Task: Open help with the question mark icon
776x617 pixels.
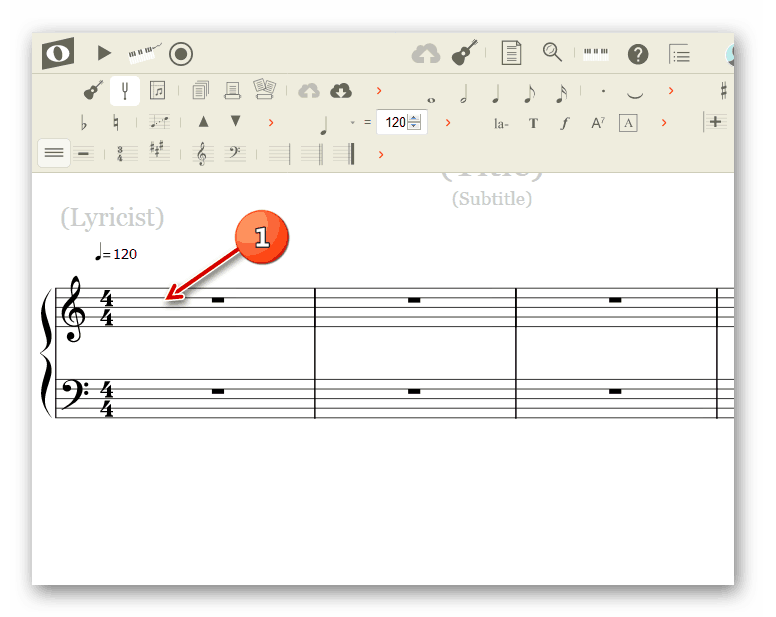Action: pos(638,54)
